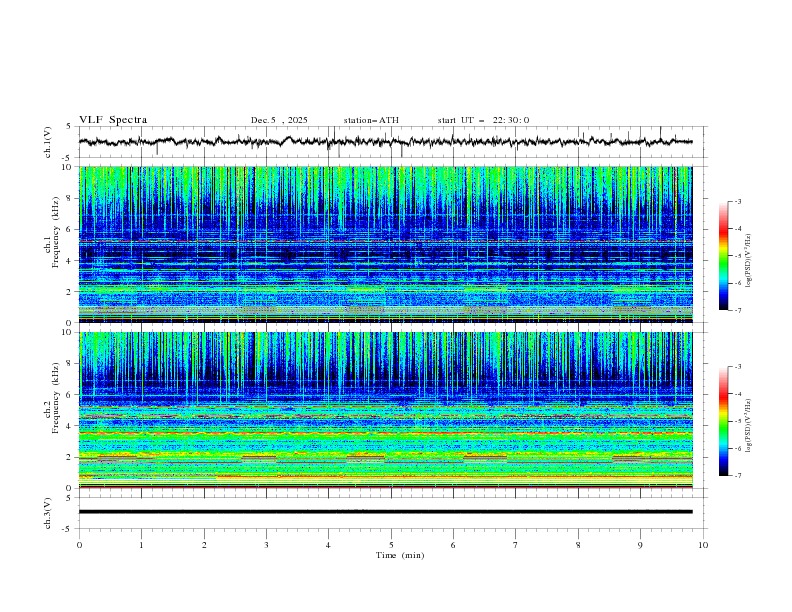
Task: Click the "ch.1(V)" waveform axis label
Action: (x=48, y=142)
